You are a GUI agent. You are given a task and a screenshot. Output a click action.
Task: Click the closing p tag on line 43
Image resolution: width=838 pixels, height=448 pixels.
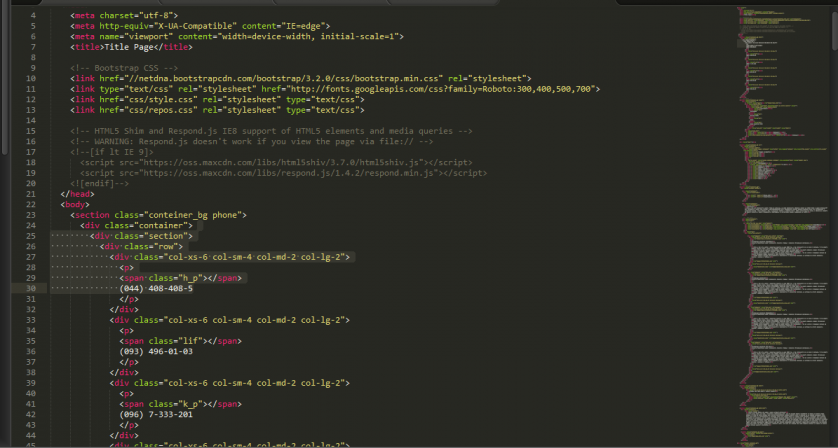[x=129, y=425]
